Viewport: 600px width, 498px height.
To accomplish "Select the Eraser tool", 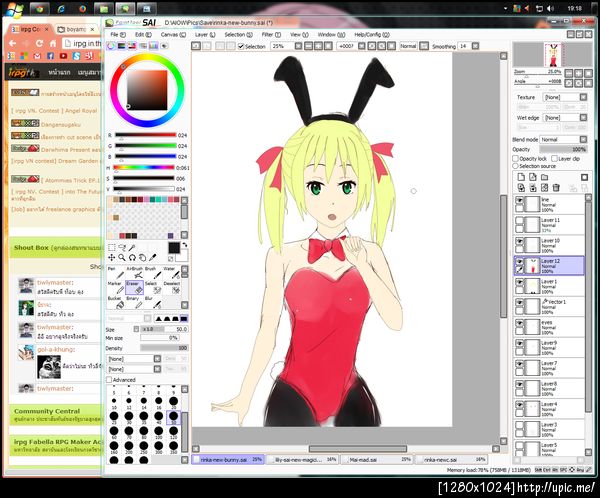I will coord(134,287).
